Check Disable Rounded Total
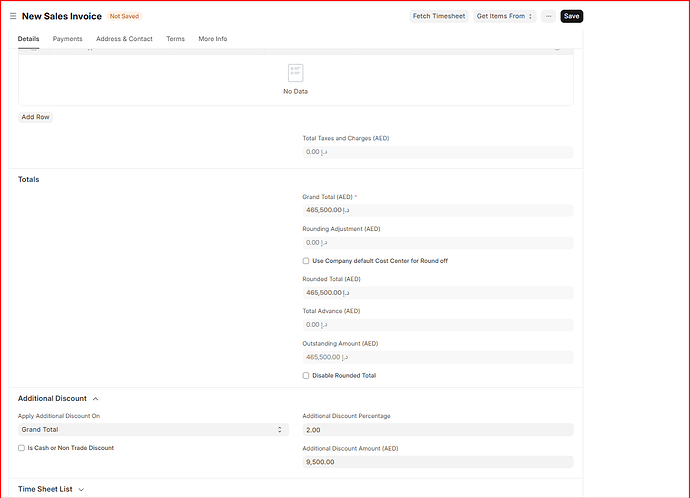Image resolution: width=690 pixels, height=498 pixels. click(306, 376)
